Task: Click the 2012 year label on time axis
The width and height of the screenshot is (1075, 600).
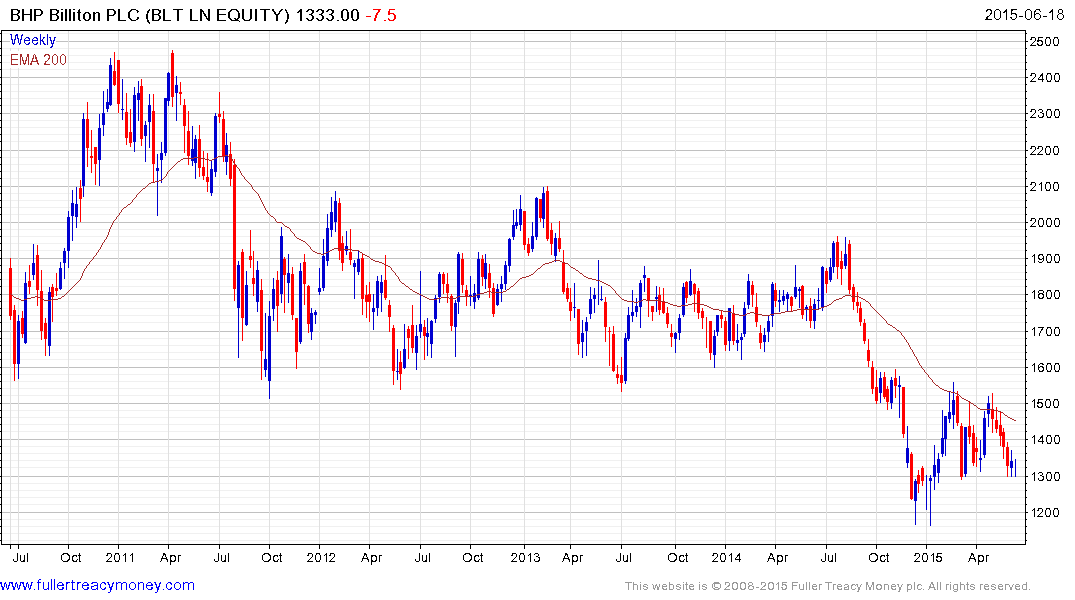Action: [321, 557]
